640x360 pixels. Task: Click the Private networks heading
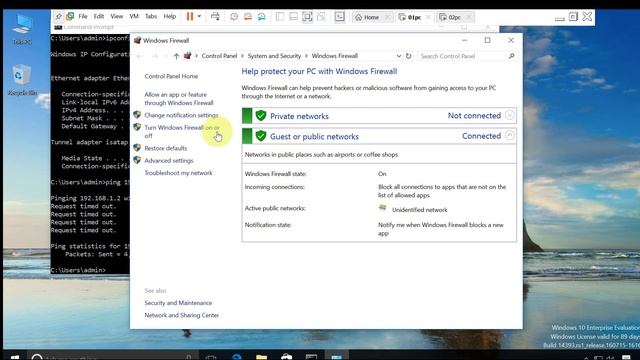[x=299, y=116]
